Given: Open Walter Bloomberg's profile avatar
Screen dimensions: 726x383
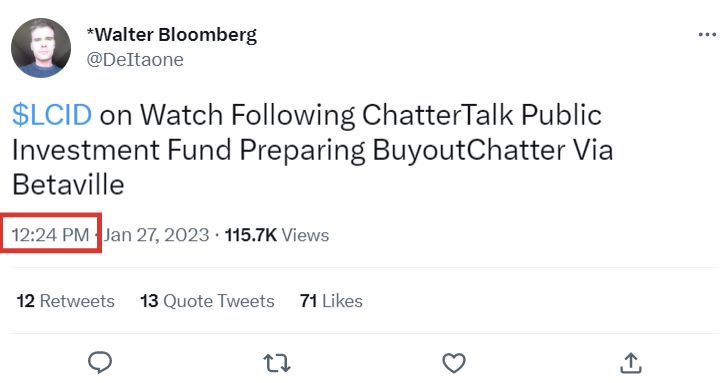Looking at the screenshot, I should [x=41, y=48].
